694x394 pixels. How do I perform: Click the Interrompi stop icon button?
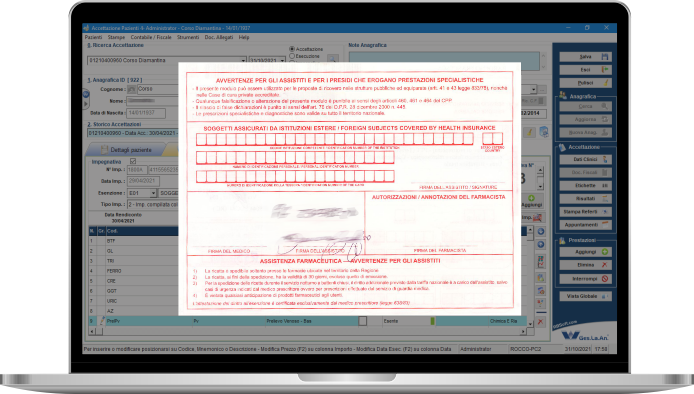586,279
